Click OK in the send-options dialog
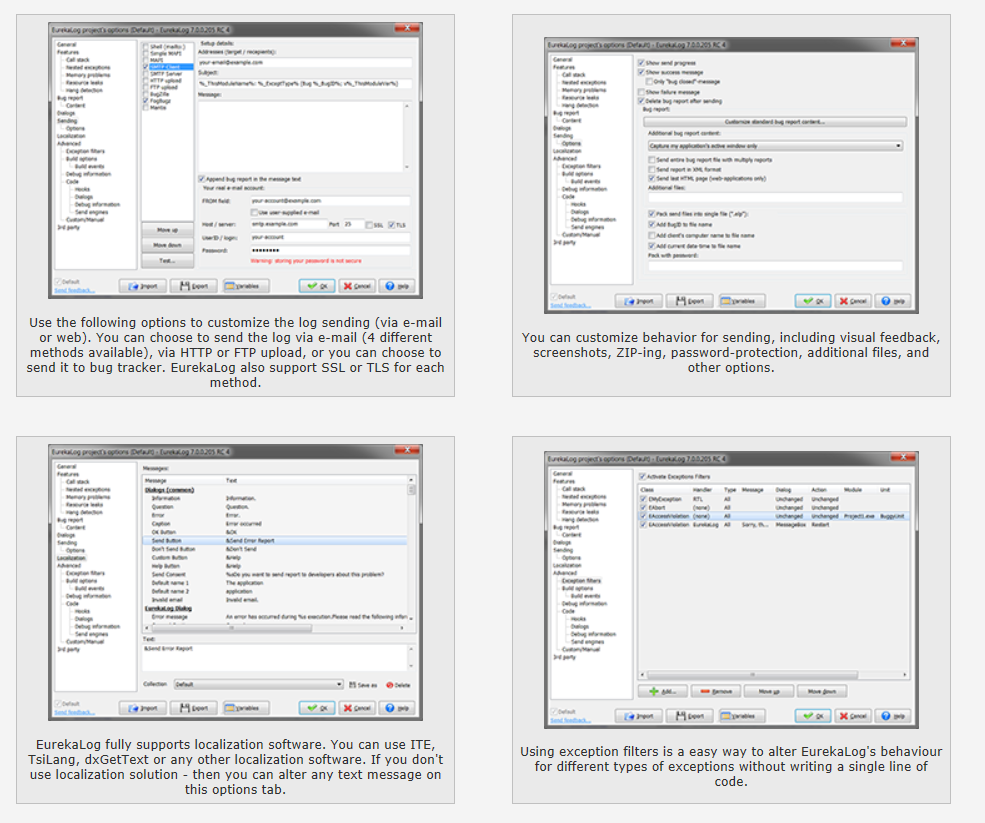The image size is (985, 823). point(814,301)
